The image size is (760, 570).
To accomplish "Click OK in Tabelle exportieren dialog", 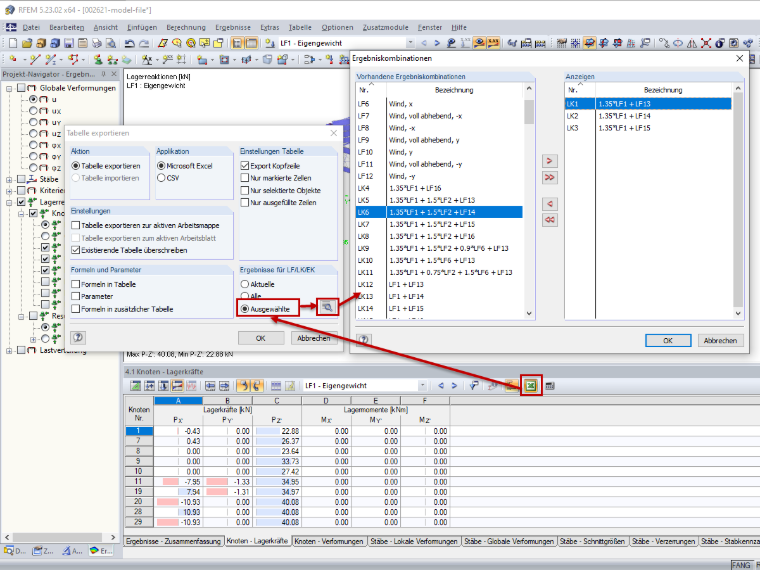I will (x=260, y=338).
